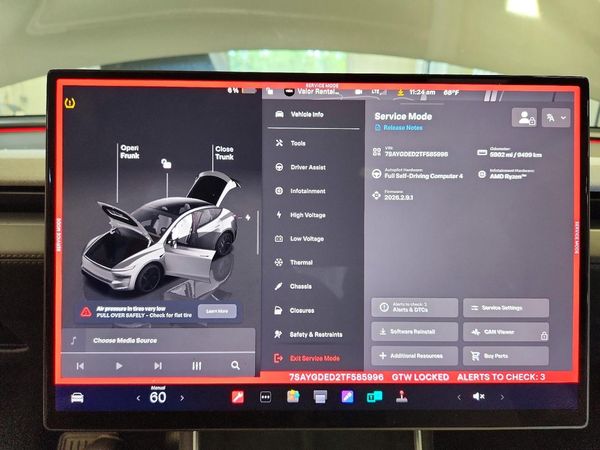Screen dimensions: 600x450
Task: Click Close Trunk label
Action: tap(224, 153)
